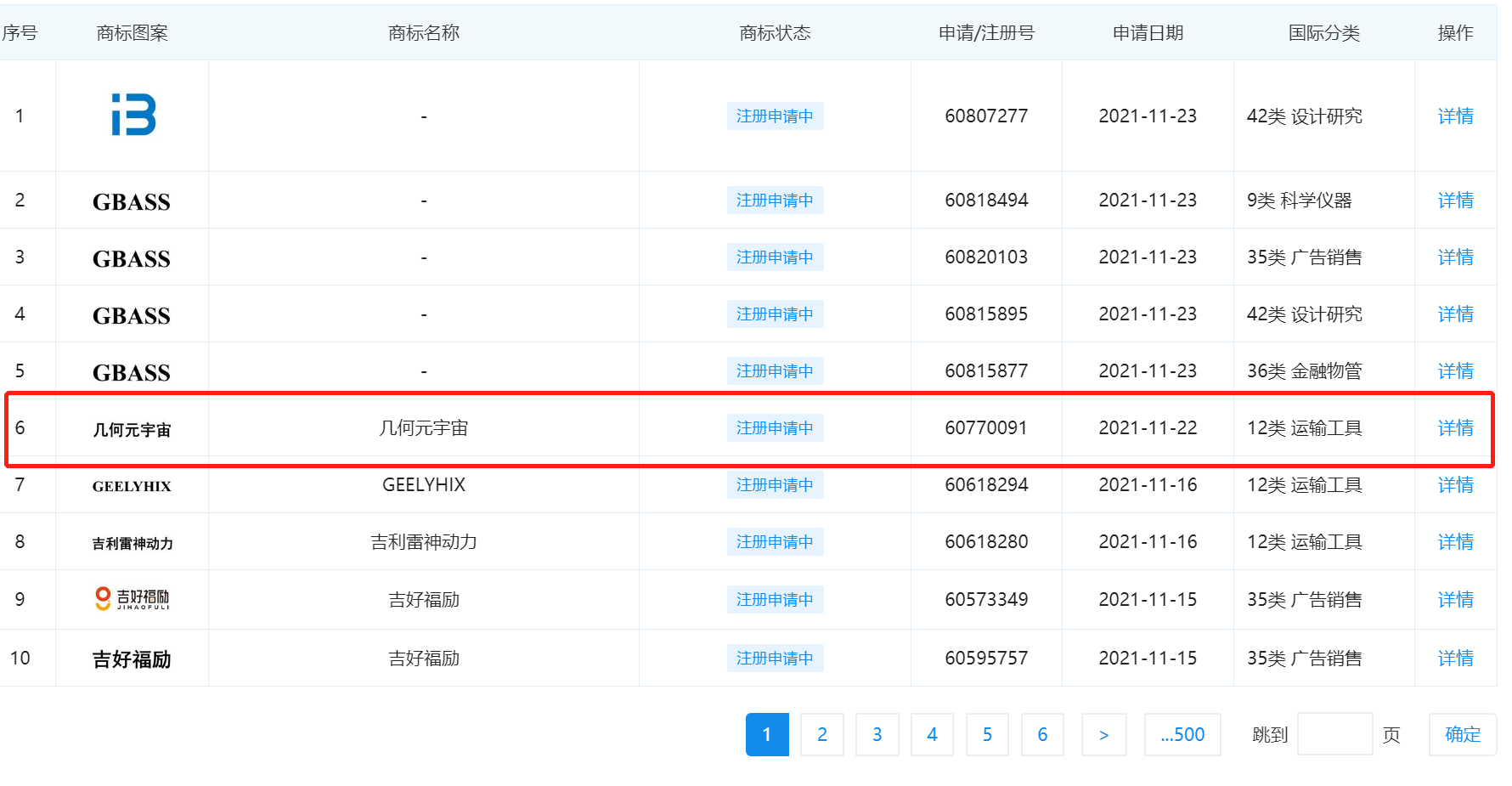Click the 申请日期 column header
The height and width of the screenshot is (786, 1512).
pos(1148,33)
